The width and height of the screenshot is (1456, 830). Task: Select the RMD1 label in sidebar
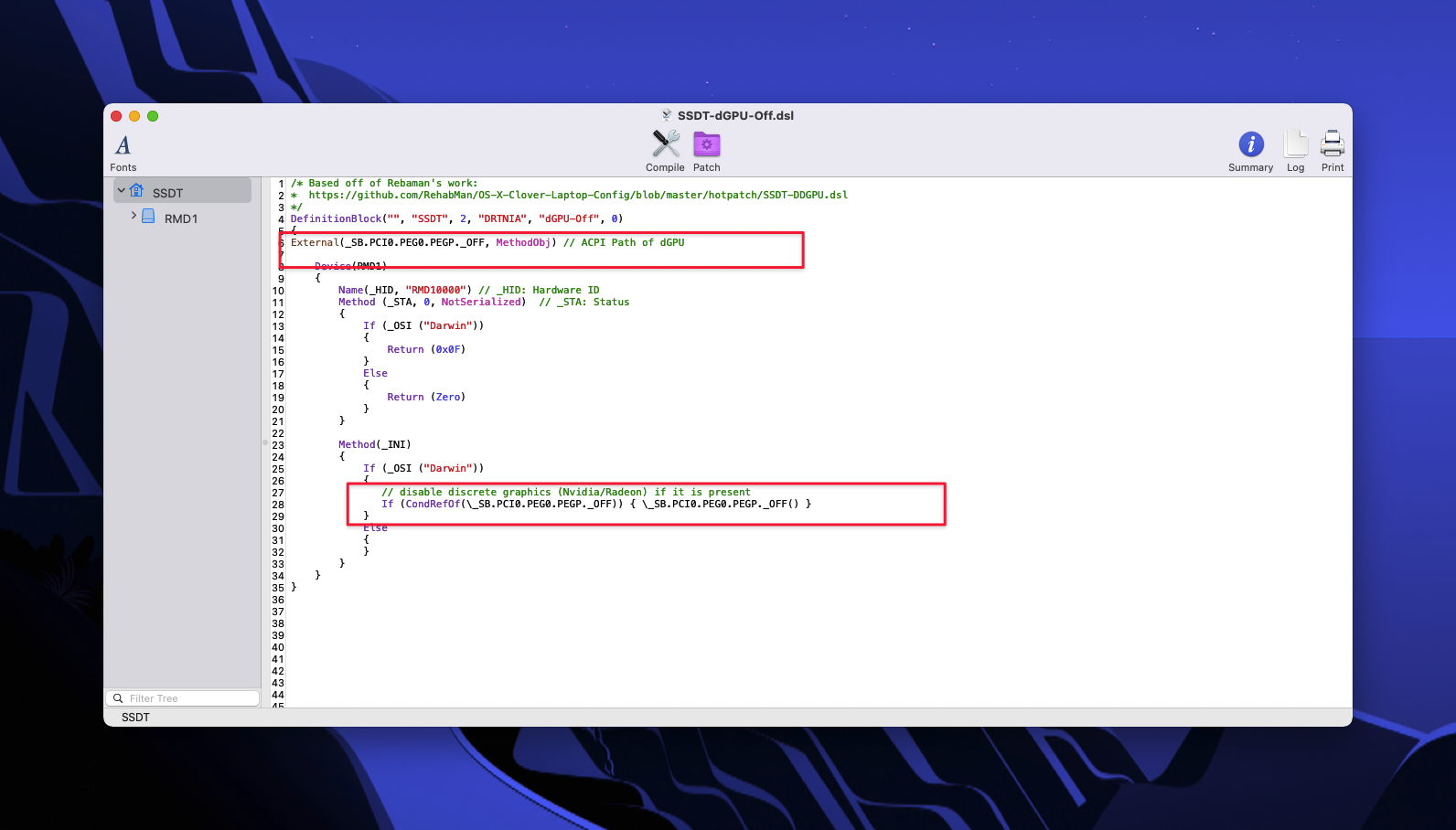181,218
